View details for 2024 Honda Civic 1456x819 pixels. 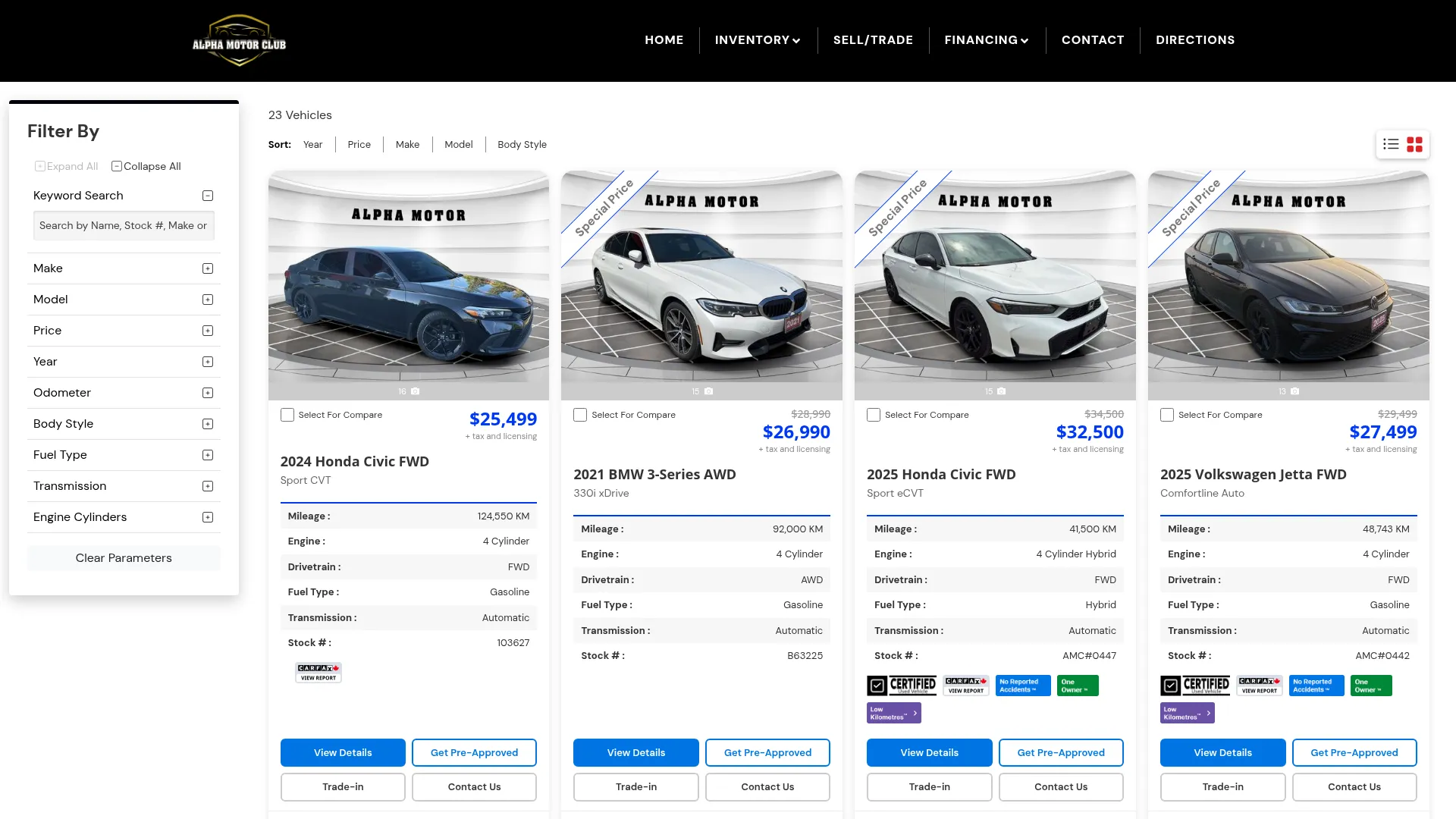click(x=343, y=753)
